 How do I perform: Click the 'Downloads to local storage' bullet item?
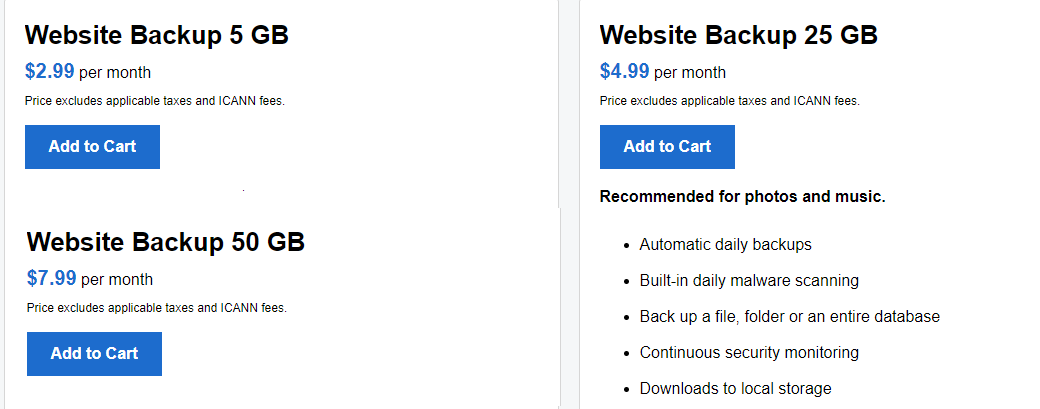pos(736,388)
